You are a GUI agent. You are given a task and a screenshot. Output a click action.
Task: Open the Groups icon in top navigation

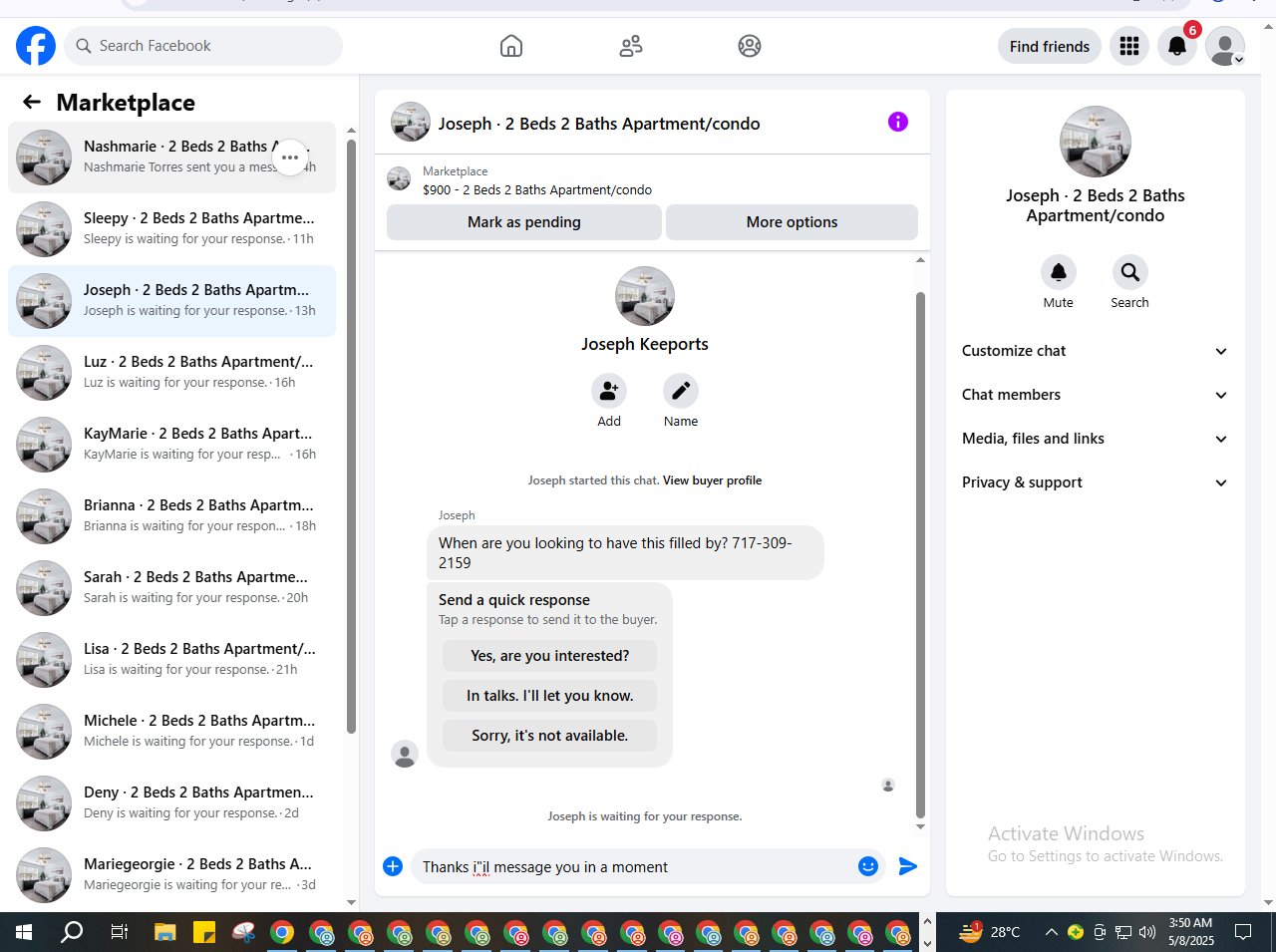[750, 46]
